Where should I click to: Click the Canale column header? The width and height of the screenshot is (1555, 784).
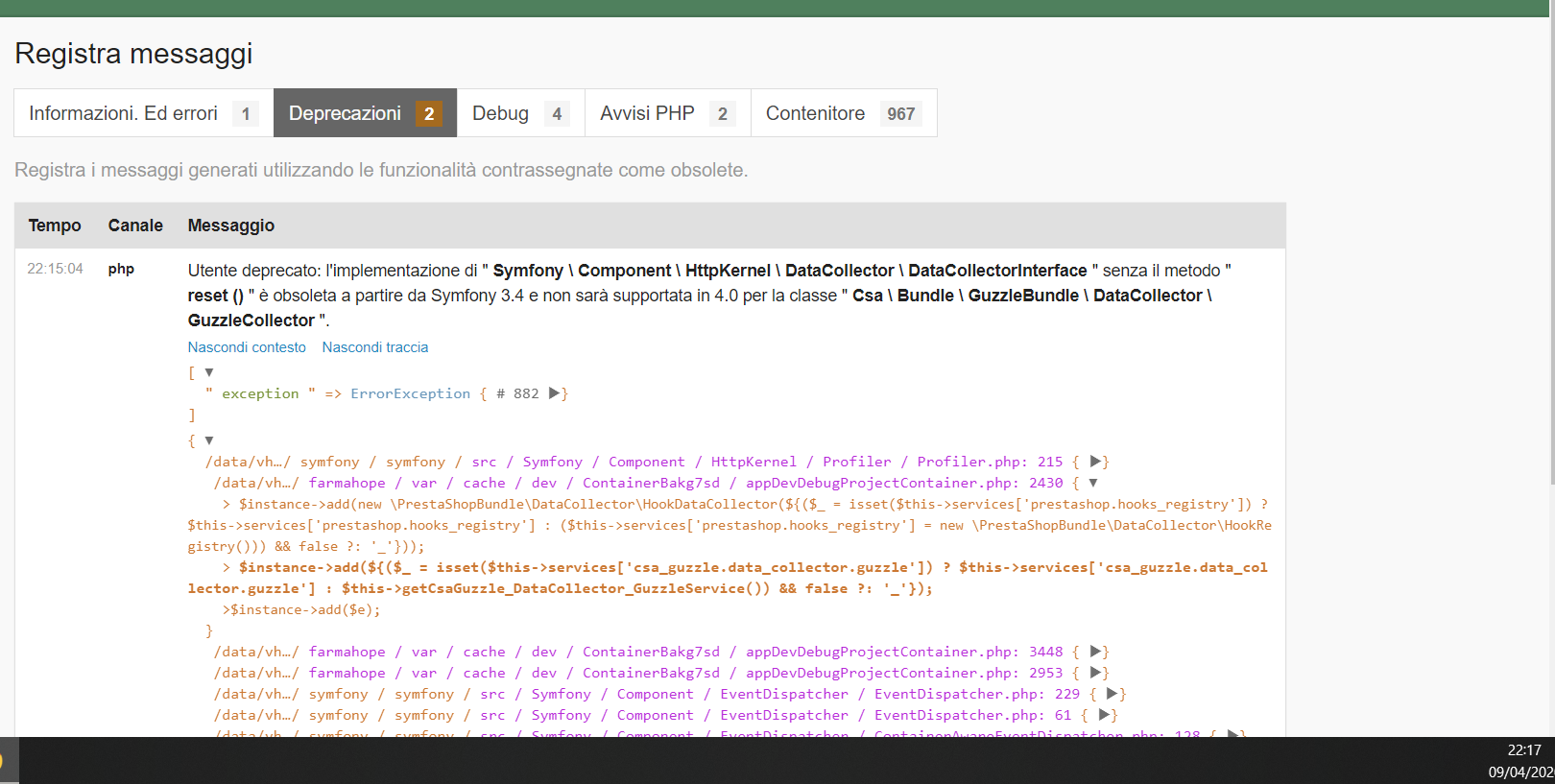135,226
